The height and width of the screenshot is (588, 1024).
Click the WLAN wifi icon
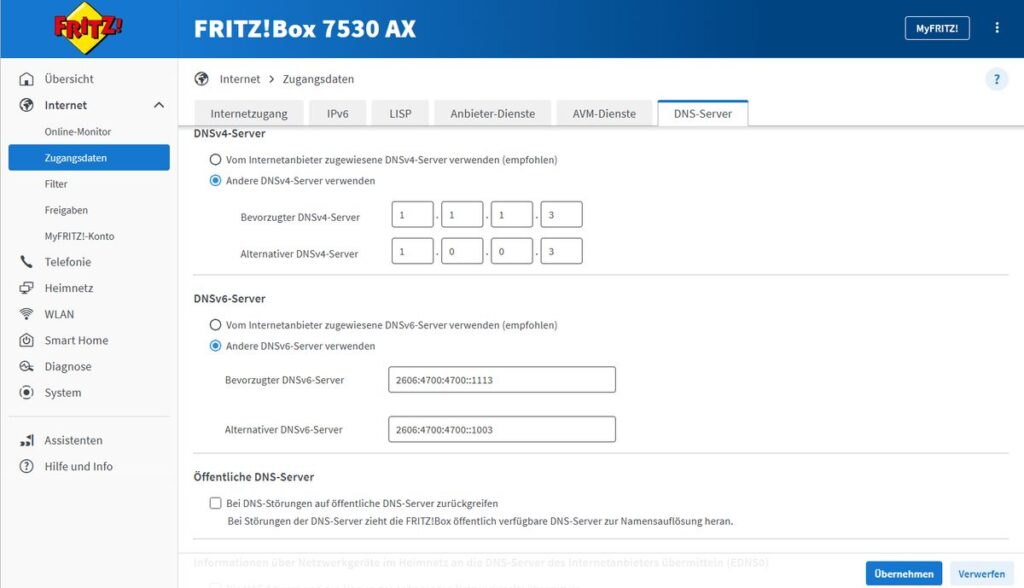tap(26, 314)
